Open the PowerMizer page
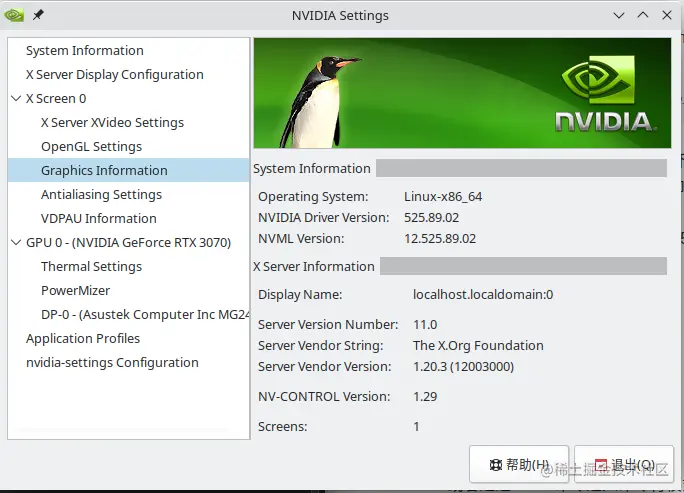Screen dimensions: 684x493 (75, 291)
